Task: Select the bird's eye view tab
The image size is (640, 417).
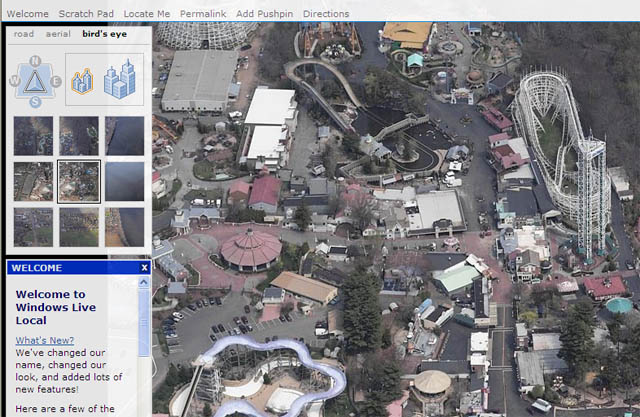Action: pyautogui.click(x=104, y=34)
